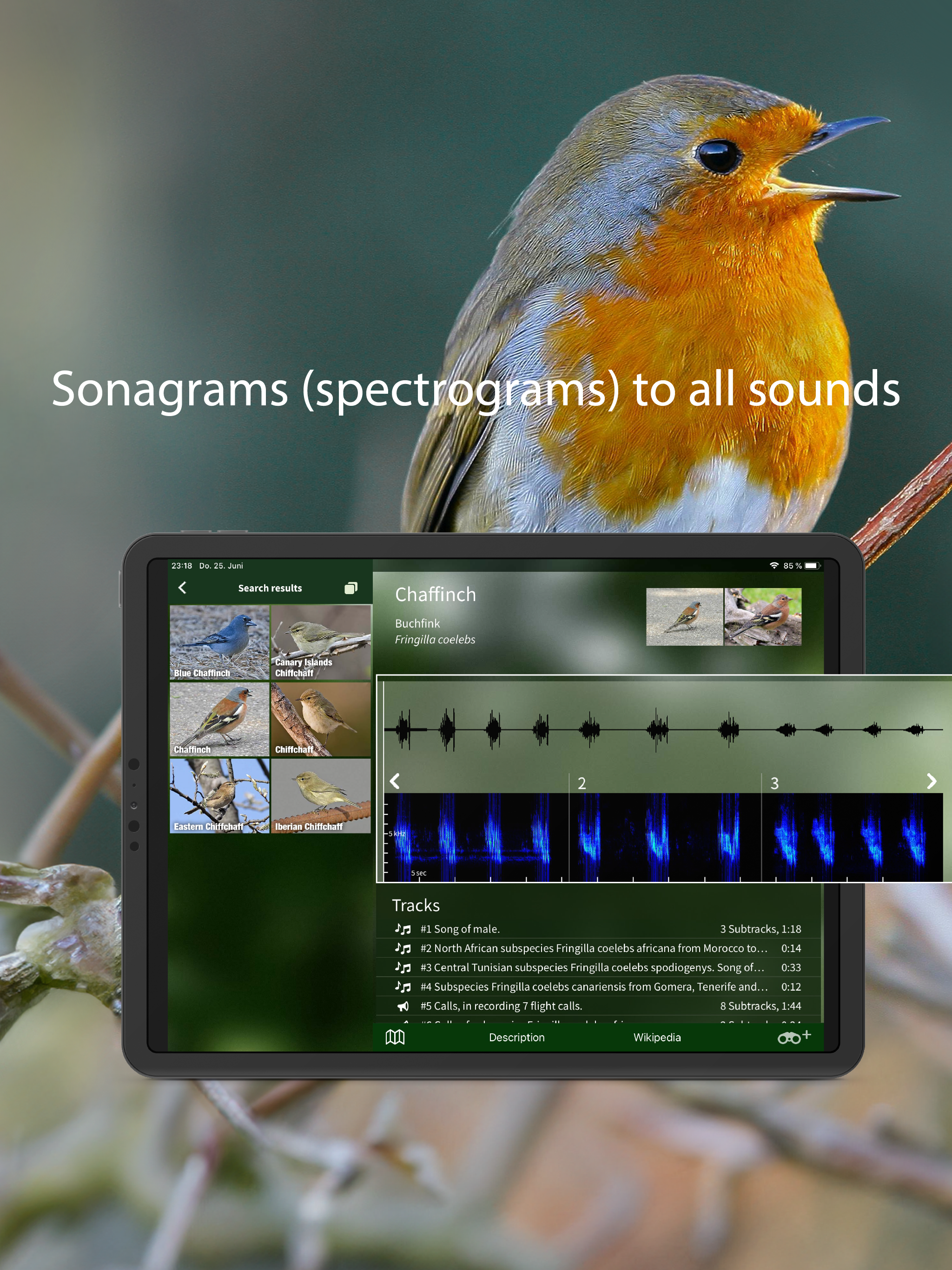Tap the megaphone icon for Calls track #5
952x1270 pixels.
click(403, 1006)
